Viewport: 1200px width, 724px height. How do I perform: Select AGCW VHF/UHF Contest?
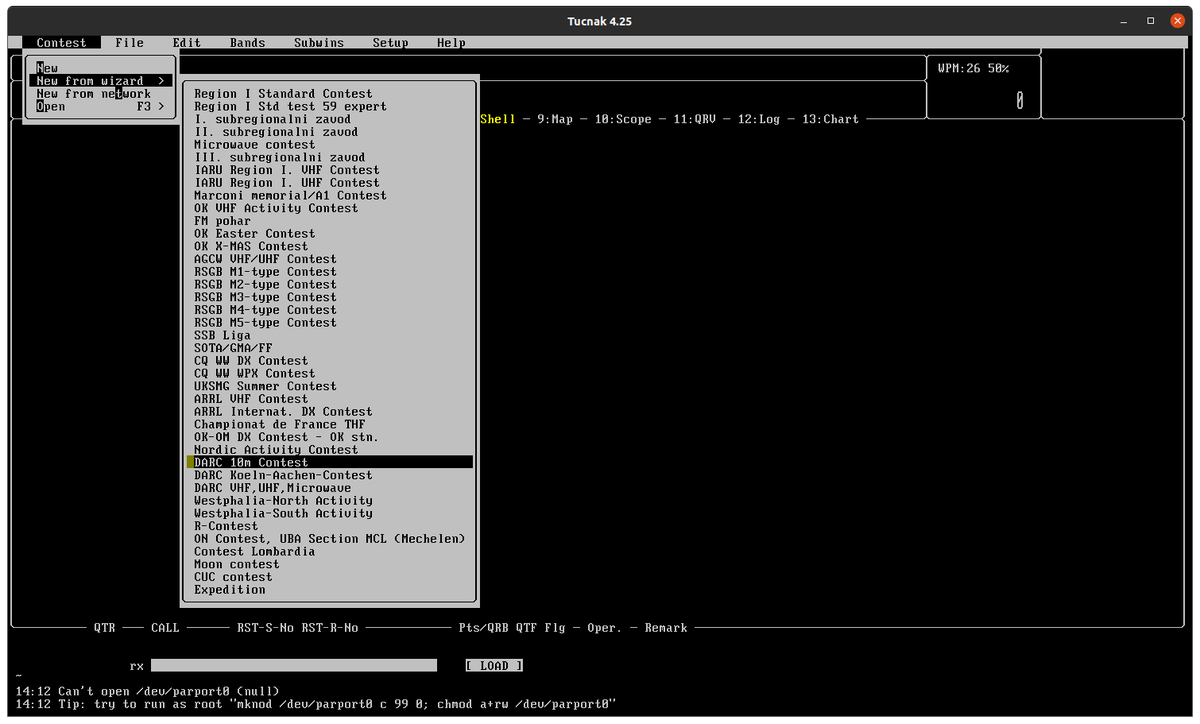pos(329,259)
